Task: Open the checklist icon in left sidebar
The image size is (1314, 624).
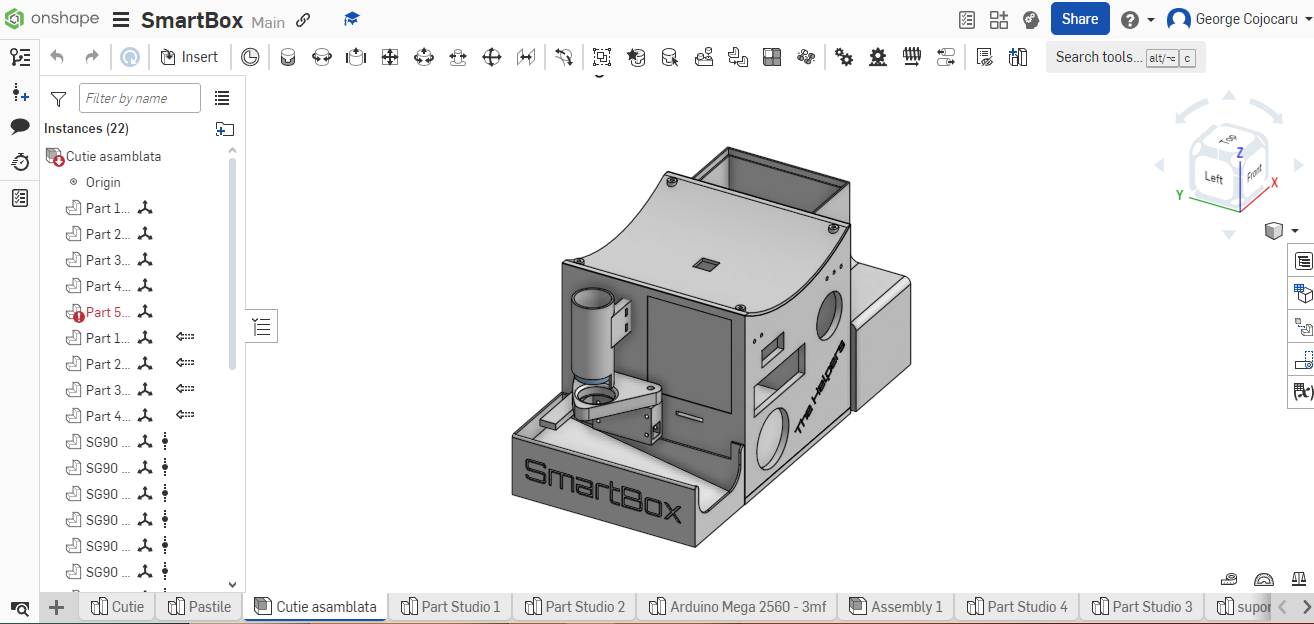Action: (x=20, y=198)
